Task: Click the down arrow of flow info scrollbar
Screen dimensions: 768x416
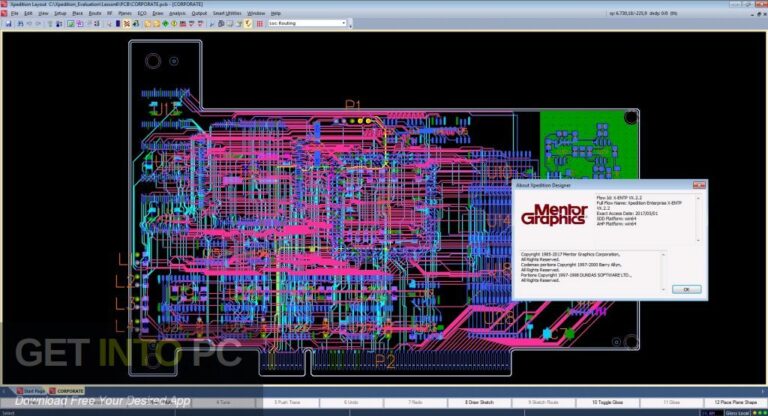Action: [698, 240]
